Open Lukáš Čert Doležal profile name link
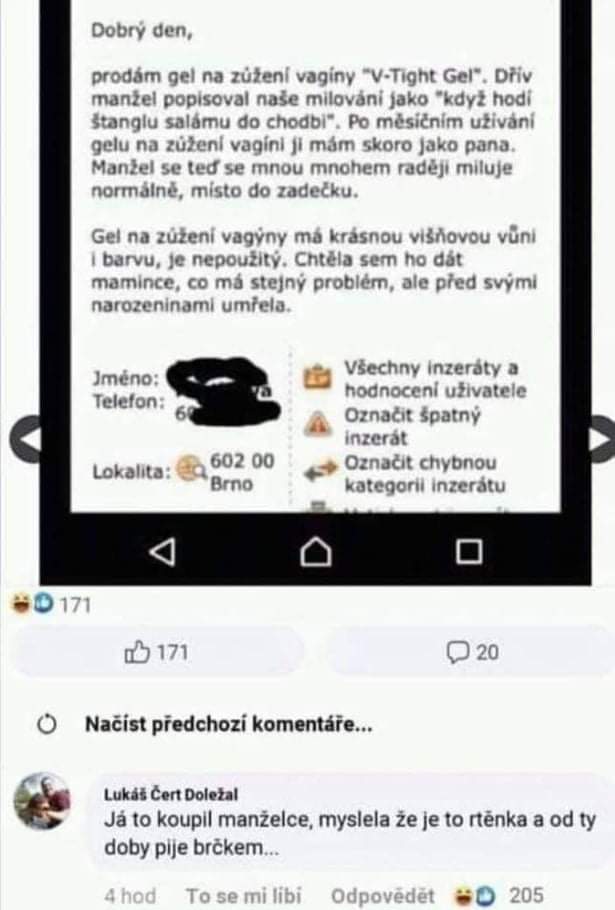 click(171, 794)
